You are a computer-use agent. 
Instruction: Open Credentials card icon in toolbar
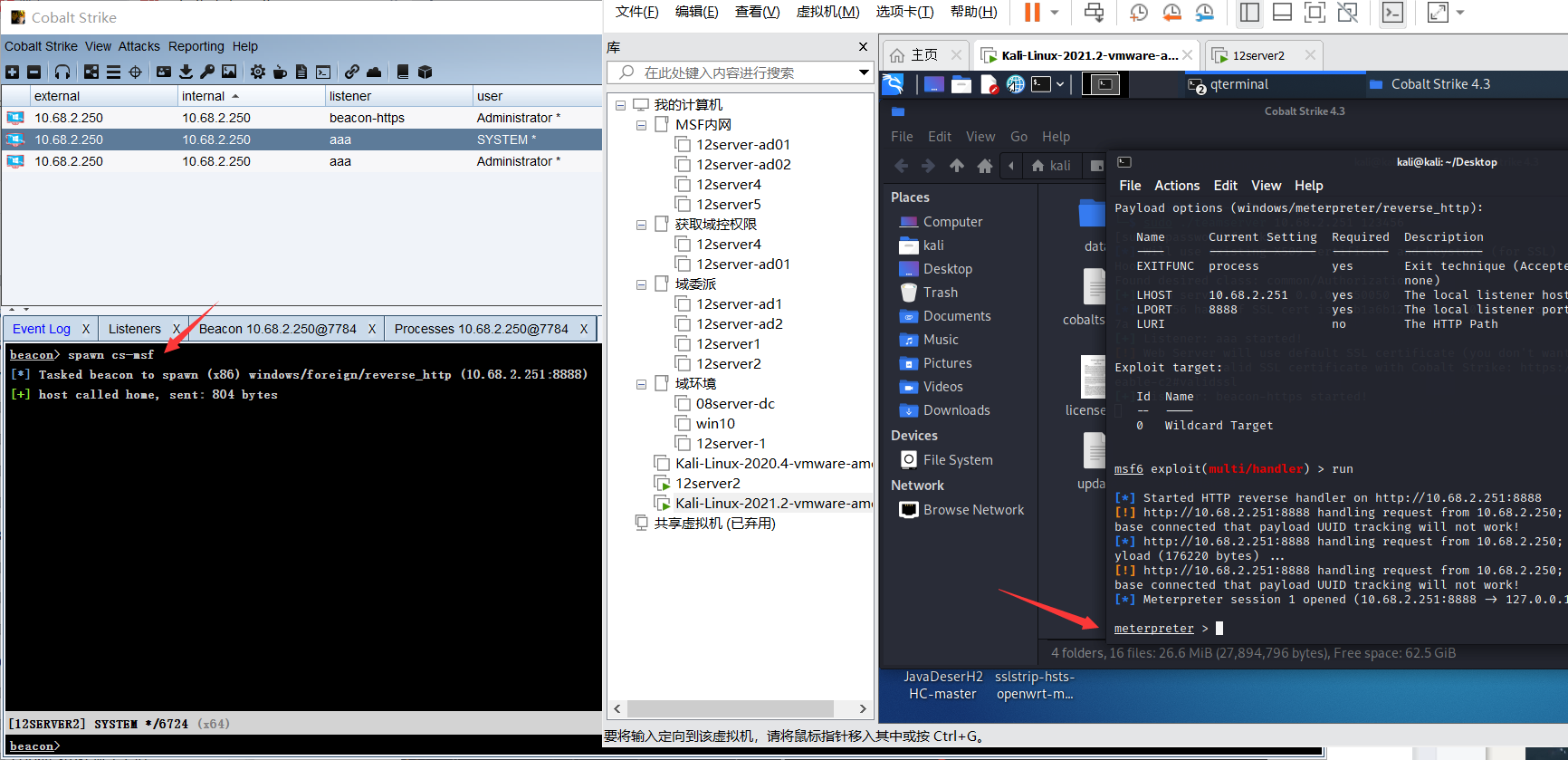point(164,72)
